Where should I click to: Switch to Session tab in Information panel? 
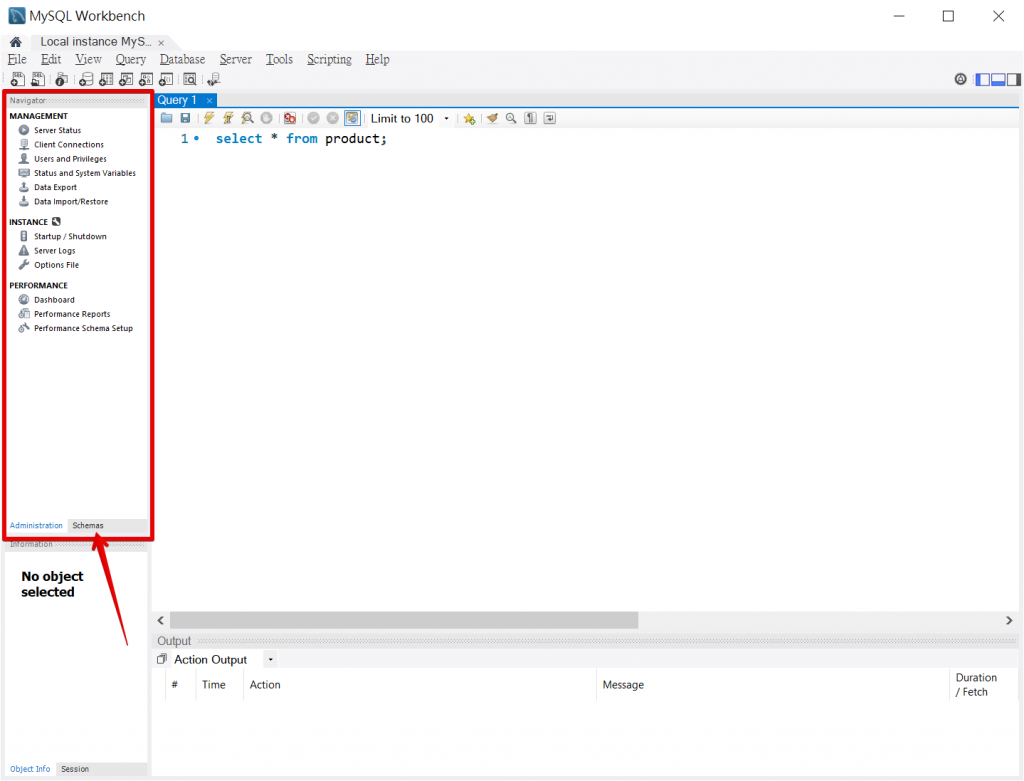74,769
